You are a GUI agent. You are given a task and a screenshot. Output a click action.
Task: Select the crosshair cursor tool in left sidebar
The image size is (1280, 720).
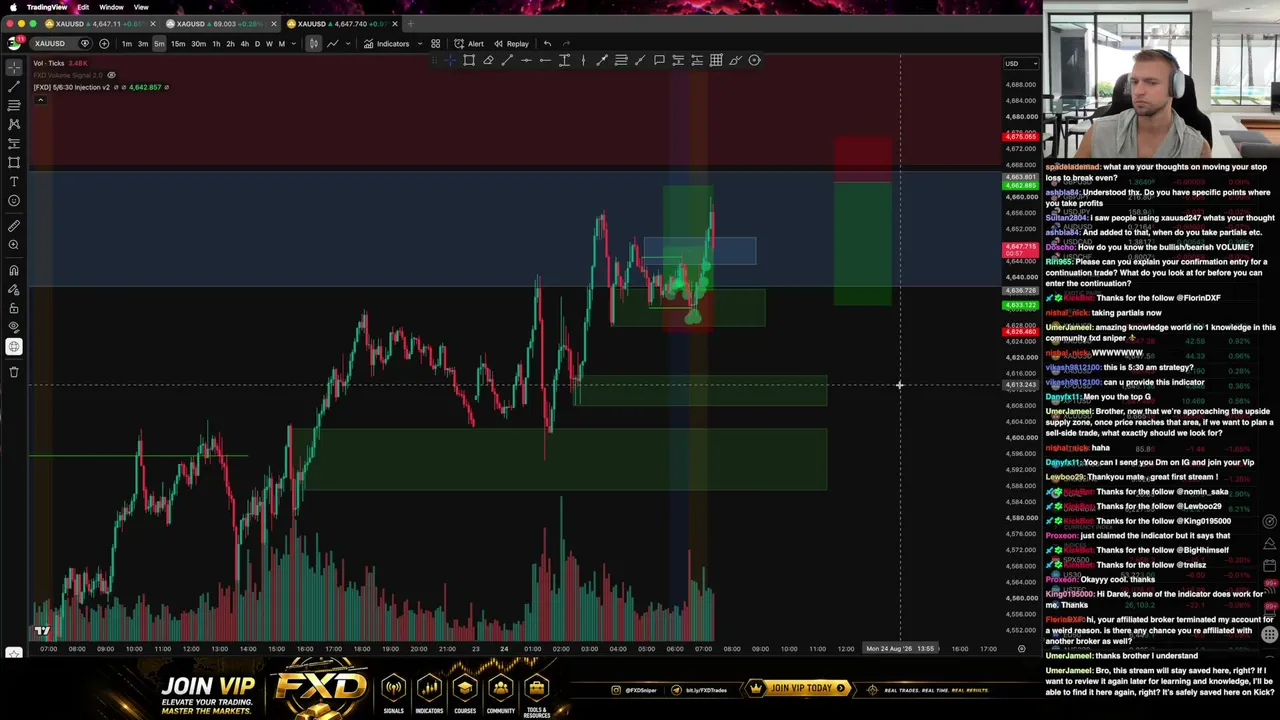pyautogui.click(x=14, y=67)
